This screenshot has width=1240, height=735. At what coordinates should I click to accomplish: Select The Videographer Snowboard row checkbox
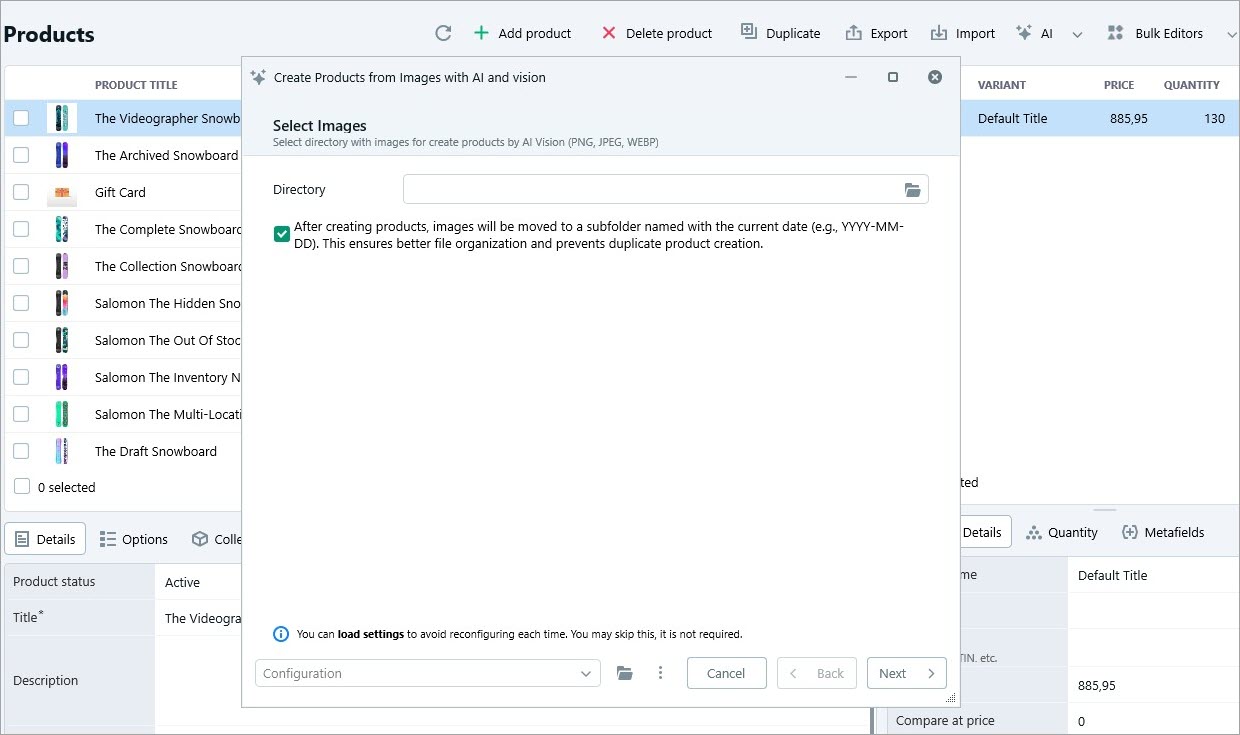pos(21,118)
